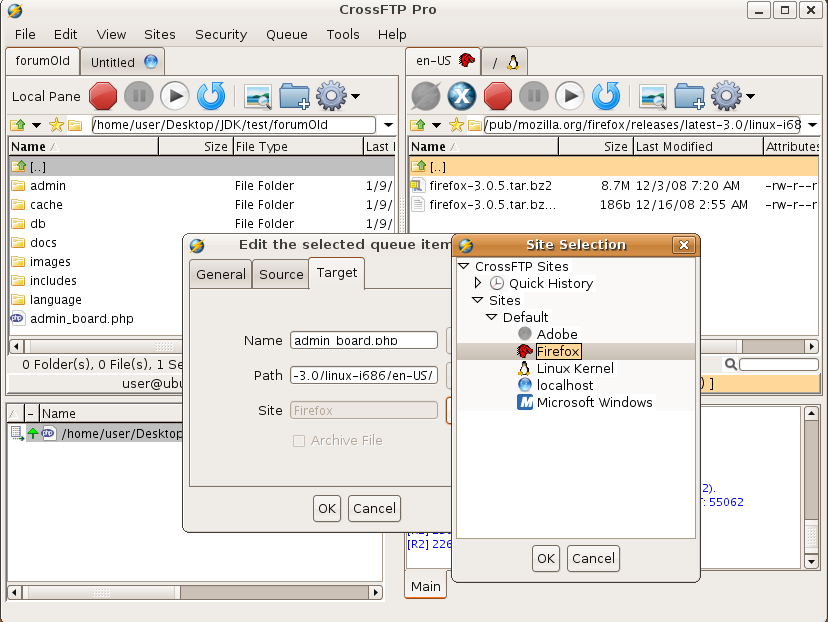Click the grey Connect globe icon in remote pane
Screen dimensions: 828x622
point(426,96)
